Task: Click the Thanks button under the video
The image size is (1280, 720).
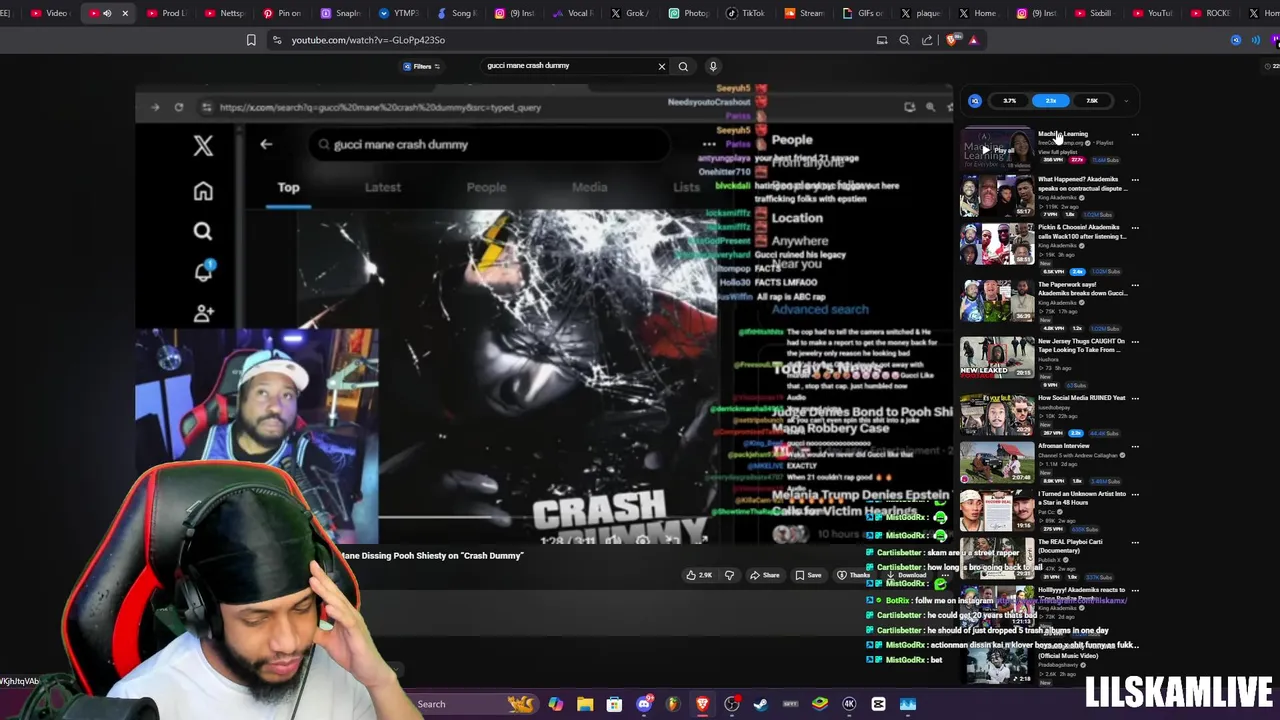Action: [854, 575]
